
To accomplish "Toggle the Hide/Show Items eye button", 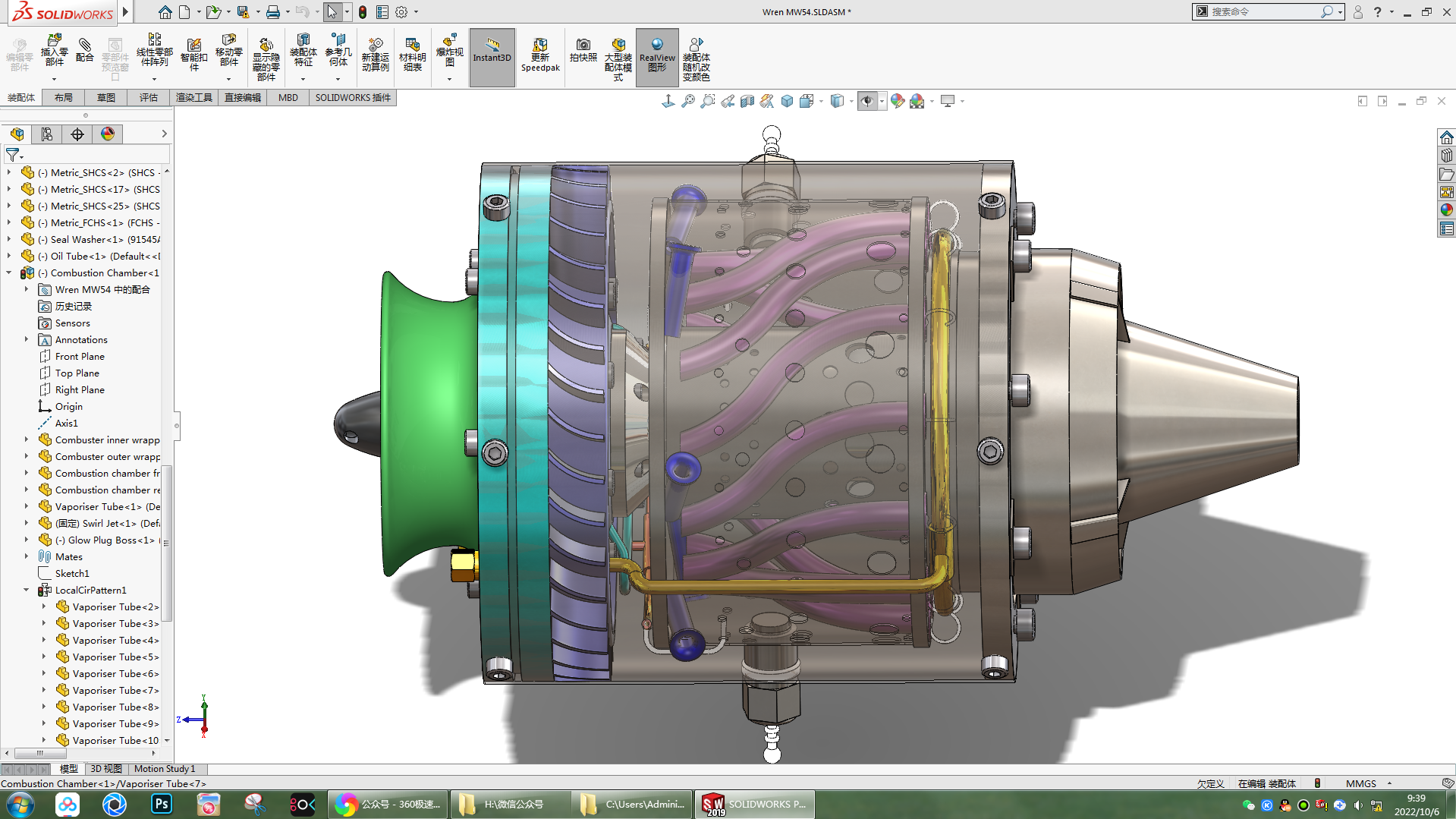I will pyautogui.click(x=867, y=101).
